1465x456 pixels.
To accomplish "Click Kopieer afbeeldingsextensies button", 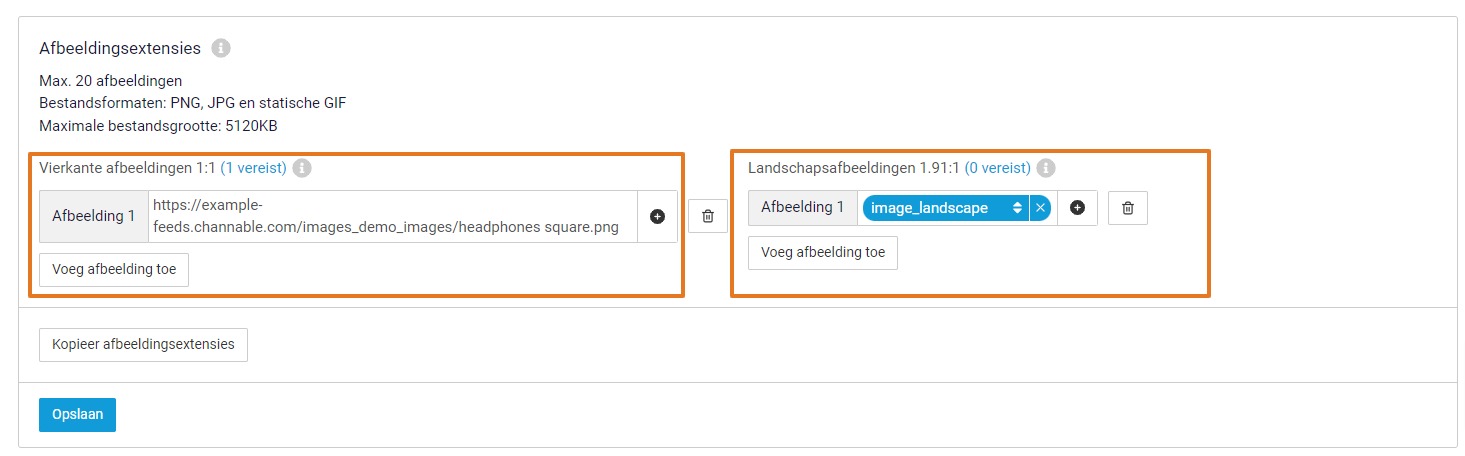I will pyautogui.click(x=143, y=344).
